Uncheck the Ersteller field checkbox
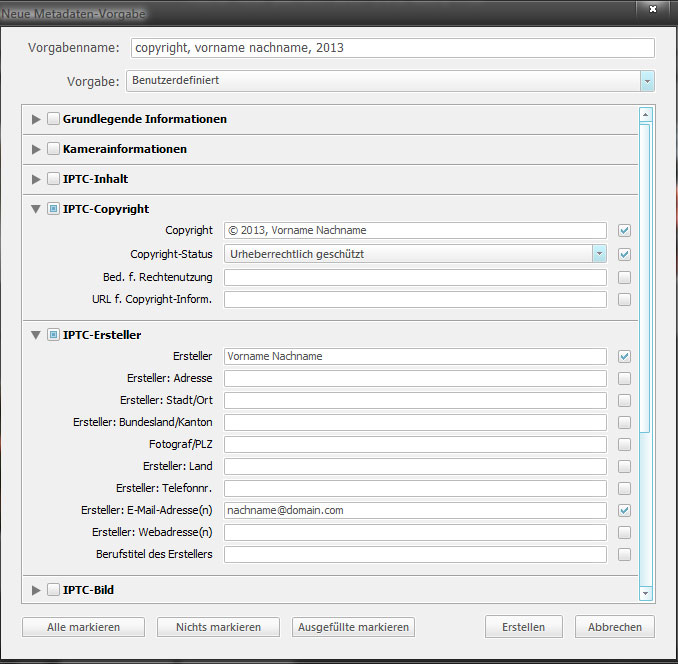678x664 pixels. pyautogui.click(x=624, y=356)
